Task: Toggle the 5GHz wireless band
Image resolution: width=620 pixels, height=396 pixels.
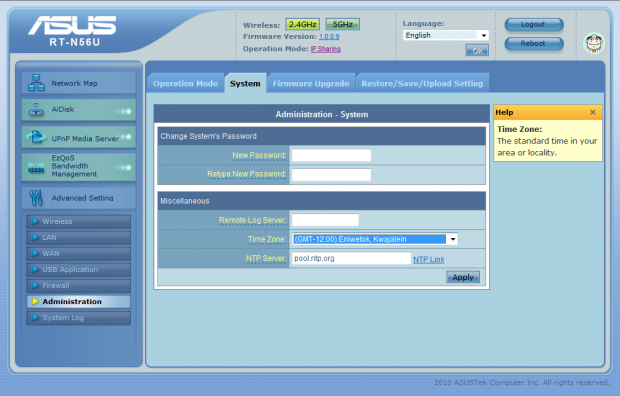Action: [x=342, y=25]
